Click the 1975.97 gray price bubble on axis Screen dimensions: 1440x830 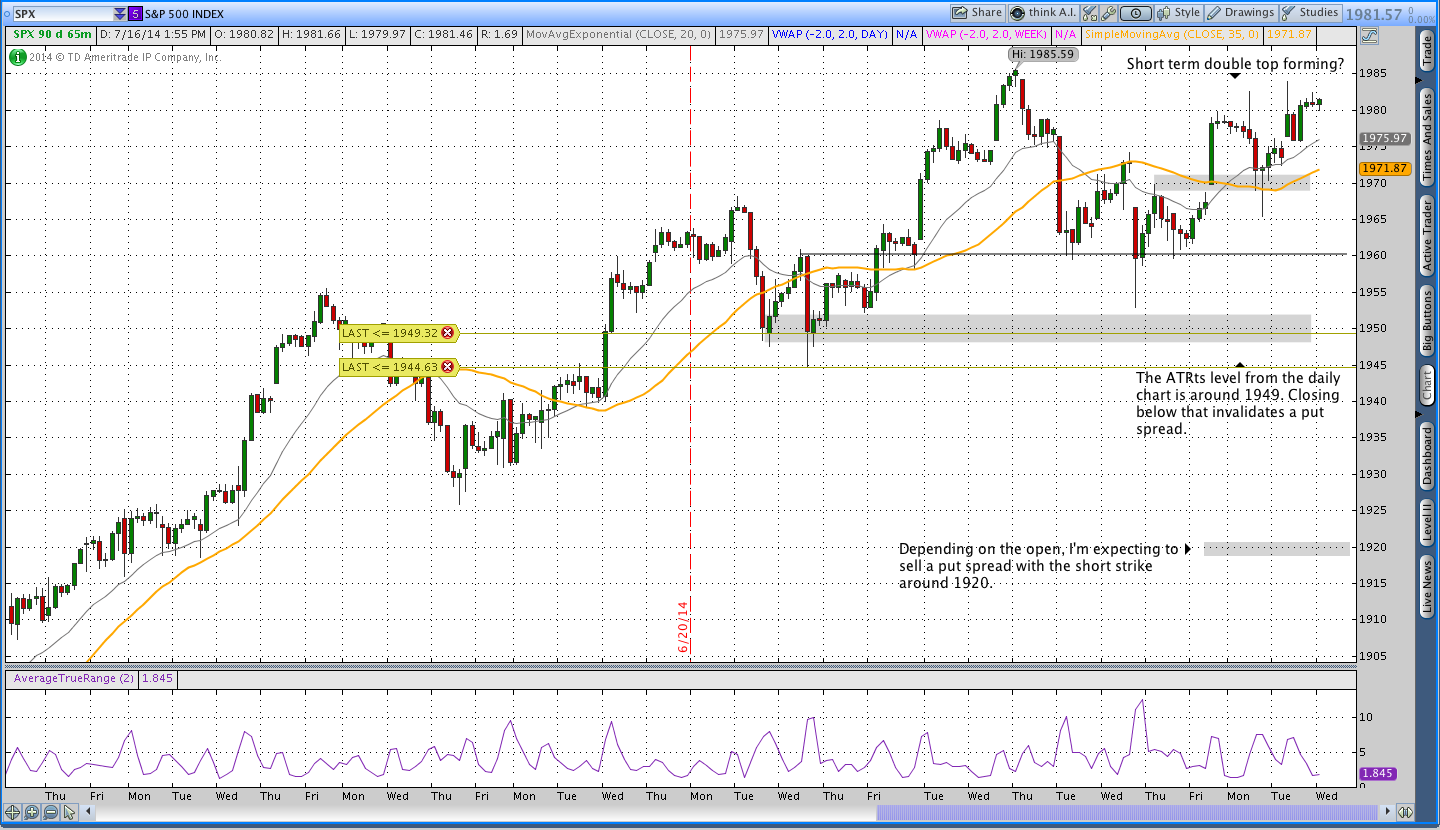point(1385,138)
